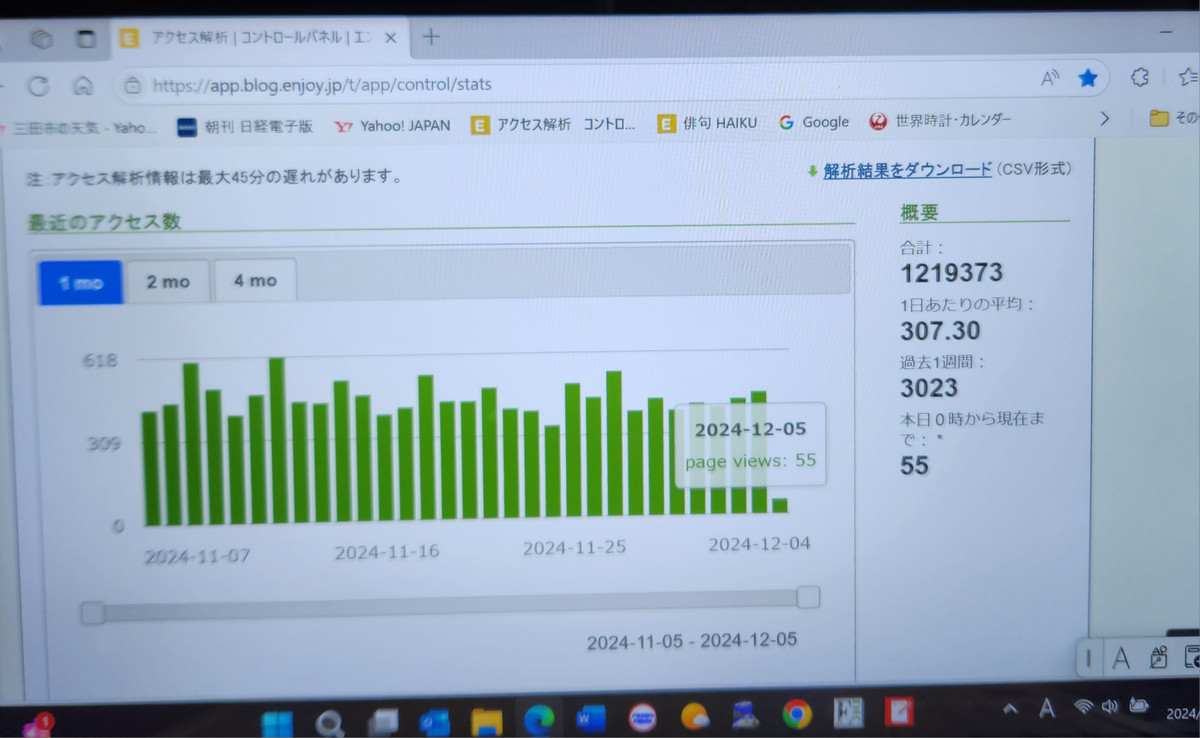This screenshot has height=738, width=1200.
Task: Open the Read Aloud icon in address bar
Action: (x=1050, y=78)
